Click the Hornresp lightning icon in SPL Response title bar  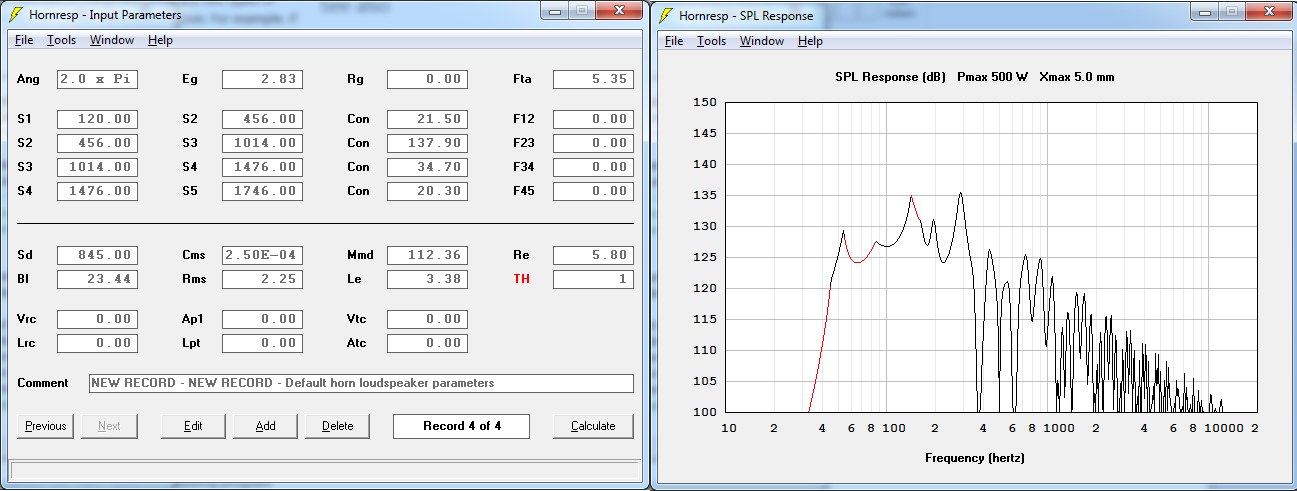pos(665,15)
